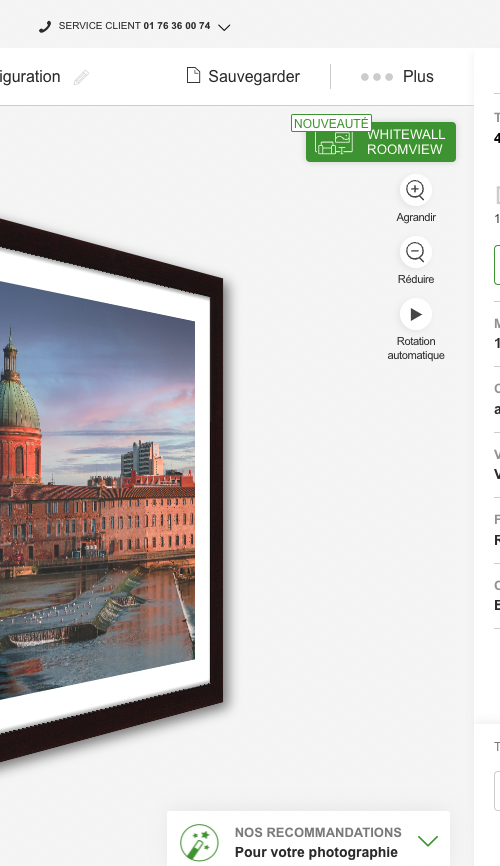Expand Nos Recommandations green chevron

coord(428,841)
